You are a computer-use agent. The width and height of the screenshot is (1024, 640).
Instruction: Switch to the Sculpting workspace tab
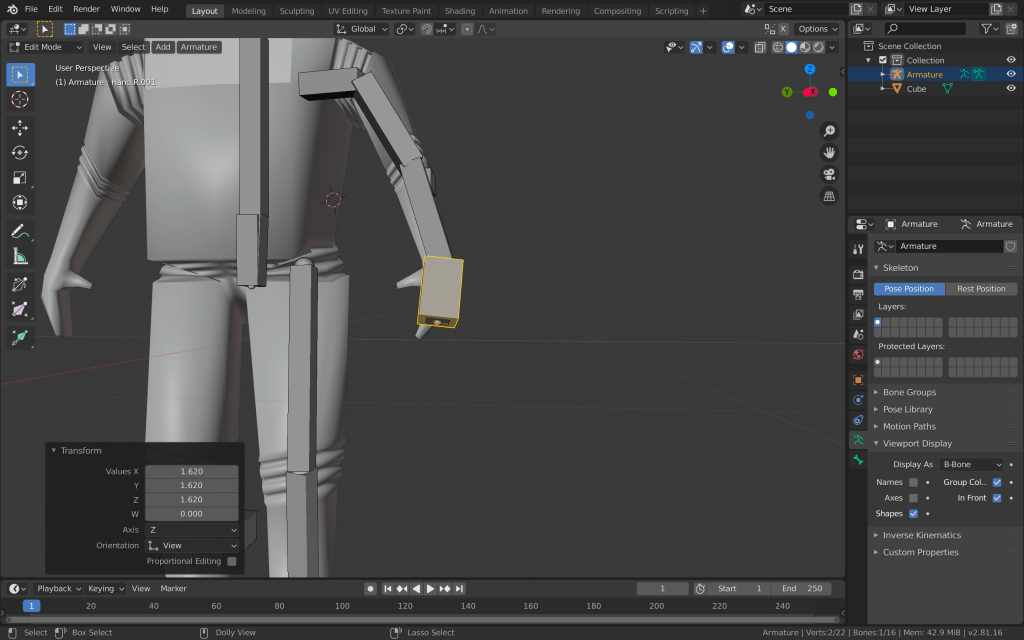(x=296, y=11)
